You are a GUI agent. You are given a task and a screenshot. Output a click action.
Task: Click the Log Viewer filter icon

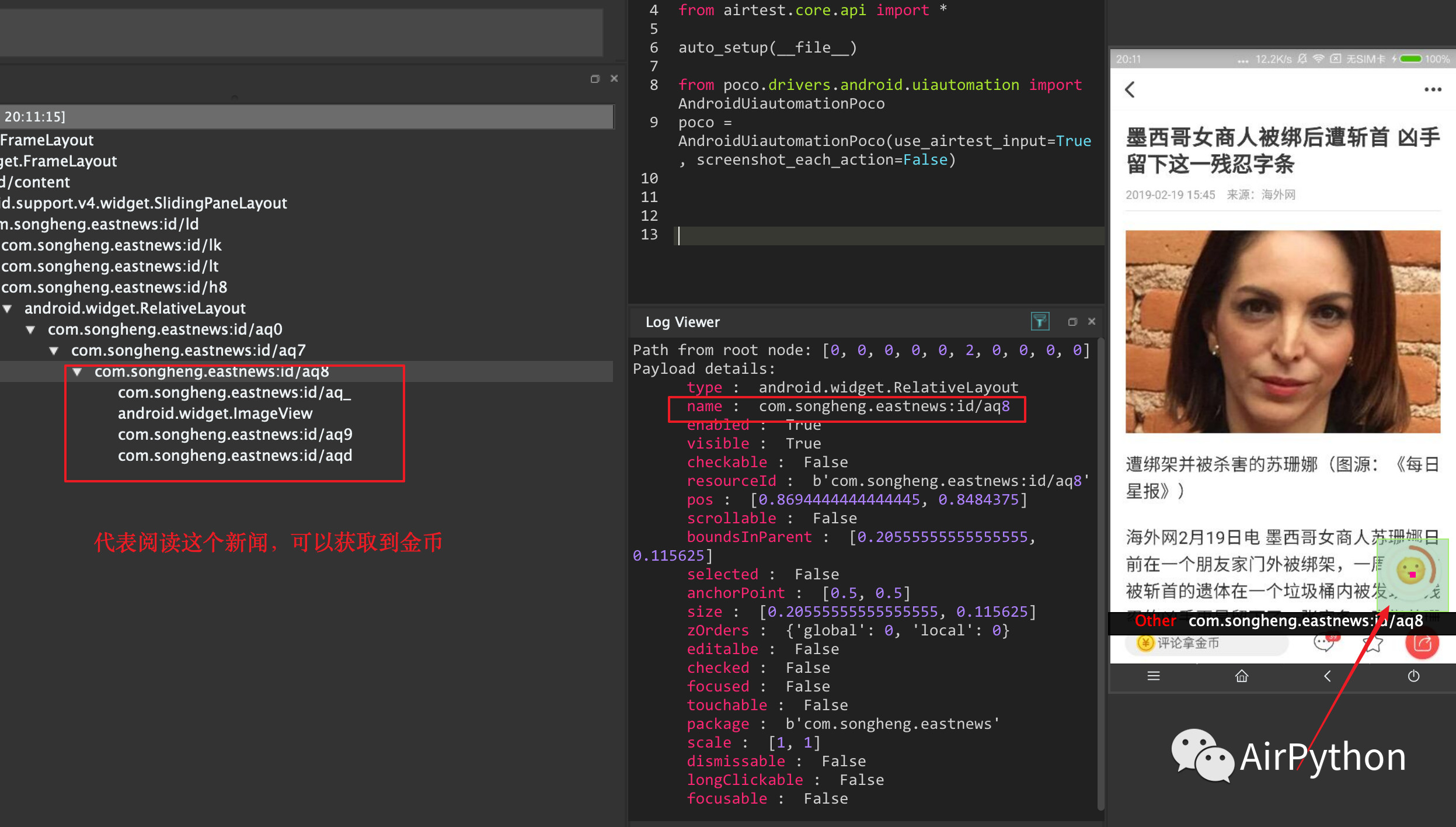point(1040,321)
